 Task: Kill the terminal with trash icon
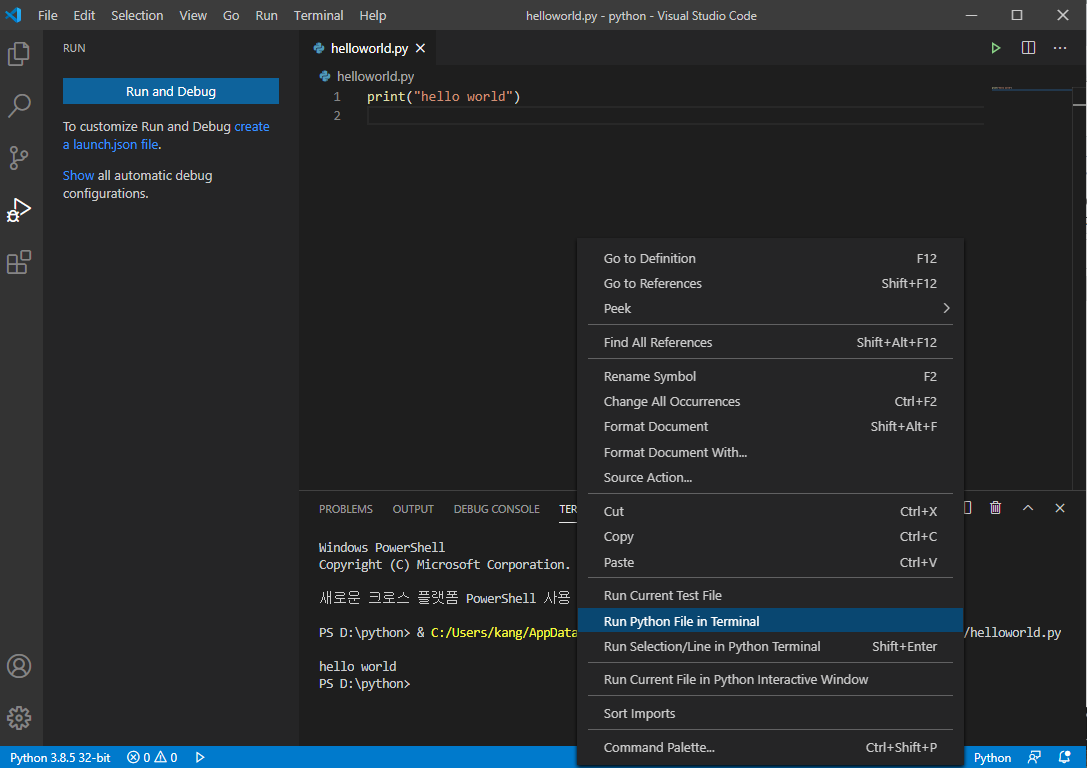click(x=995, y=508)
